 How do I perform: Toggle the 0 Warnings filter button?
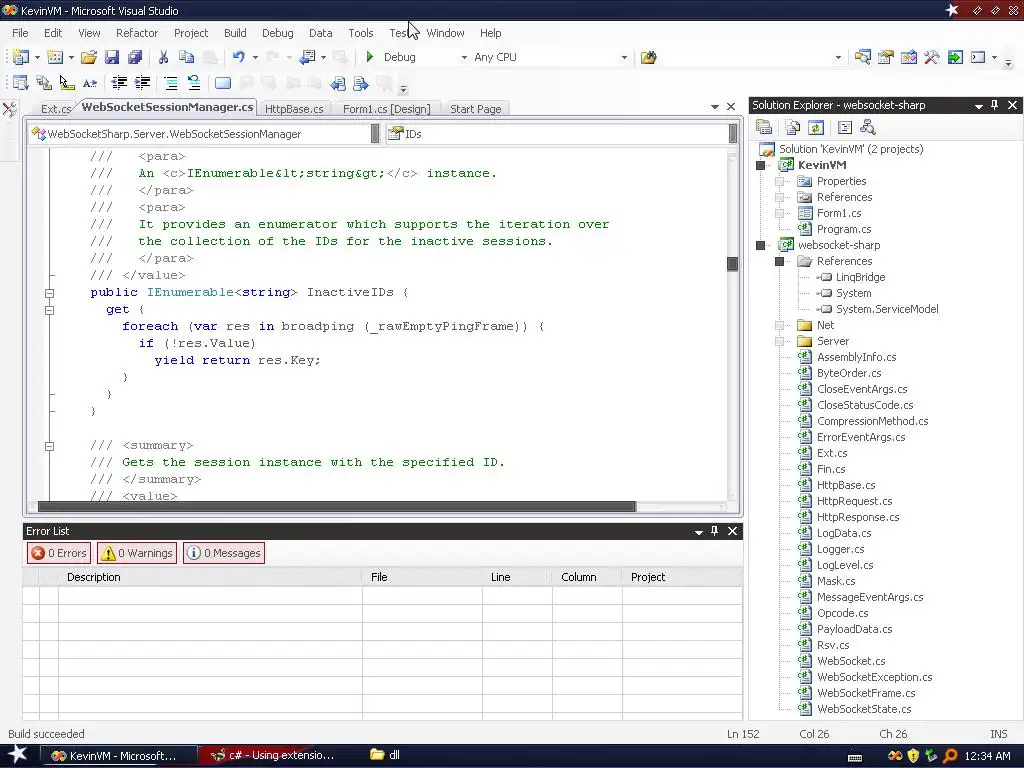[x=137, y=553]
